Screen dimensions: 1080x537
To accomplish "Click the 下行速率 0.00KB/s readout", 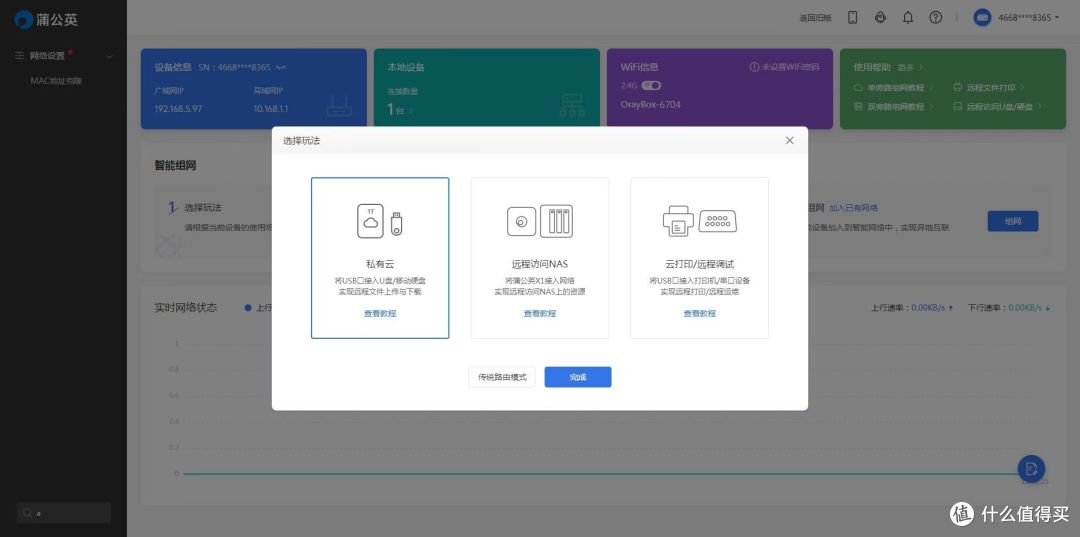I will coord(1009,308).
